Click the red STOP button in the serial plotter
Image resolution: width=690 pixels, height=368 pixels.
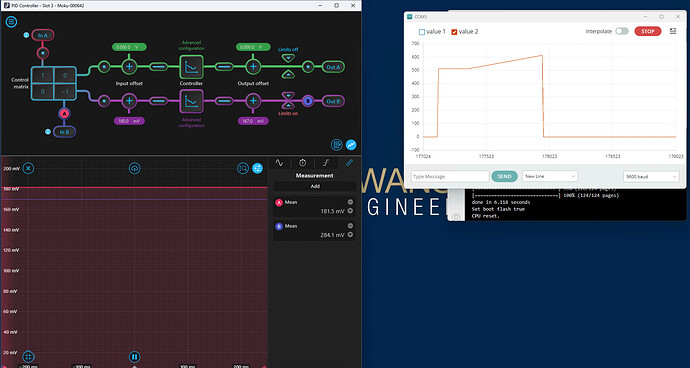(x=648, y=31)
